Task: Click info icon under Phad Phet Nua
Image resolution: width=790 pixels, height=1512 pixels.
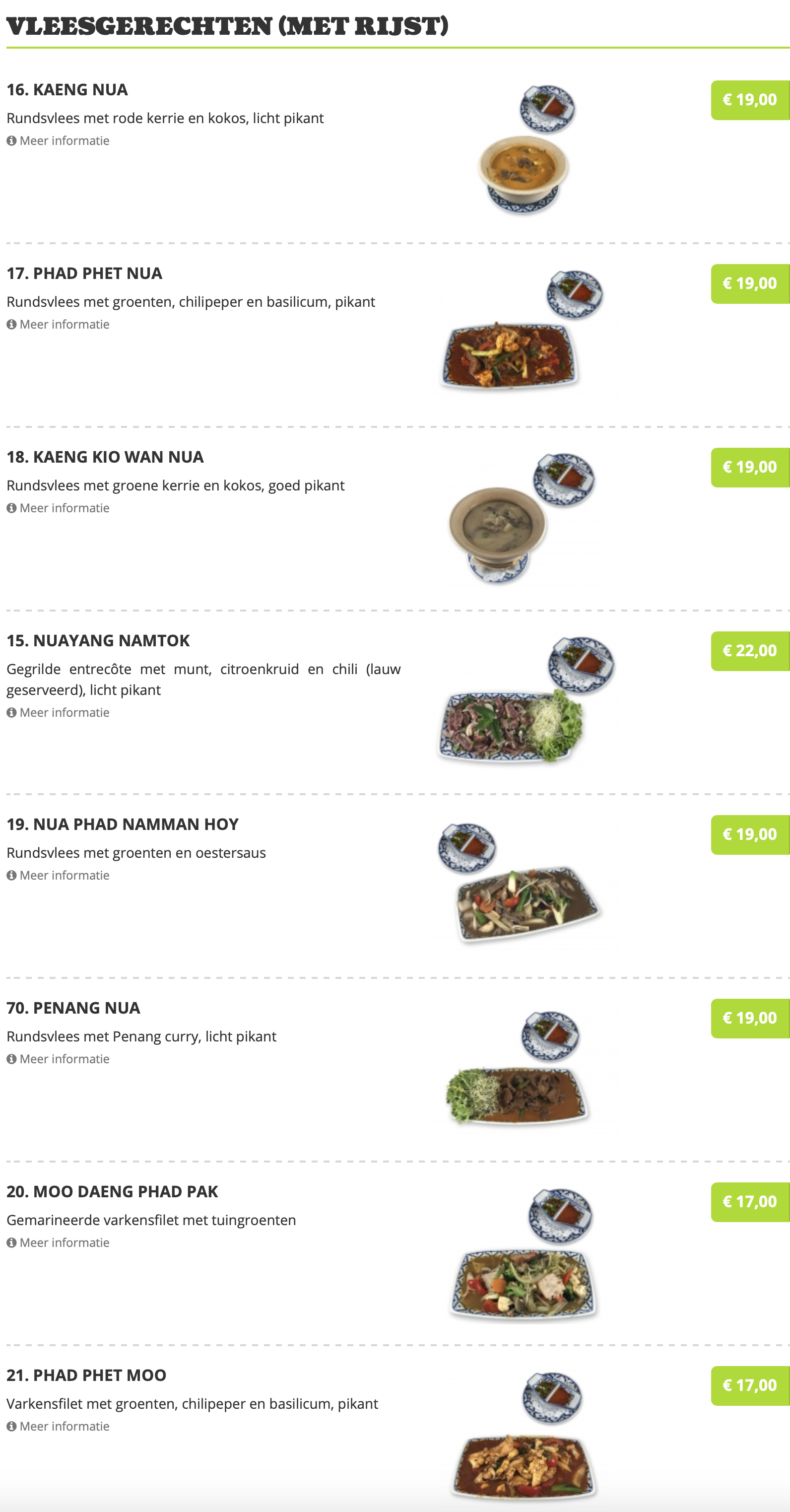Action: tap(11, 325)
